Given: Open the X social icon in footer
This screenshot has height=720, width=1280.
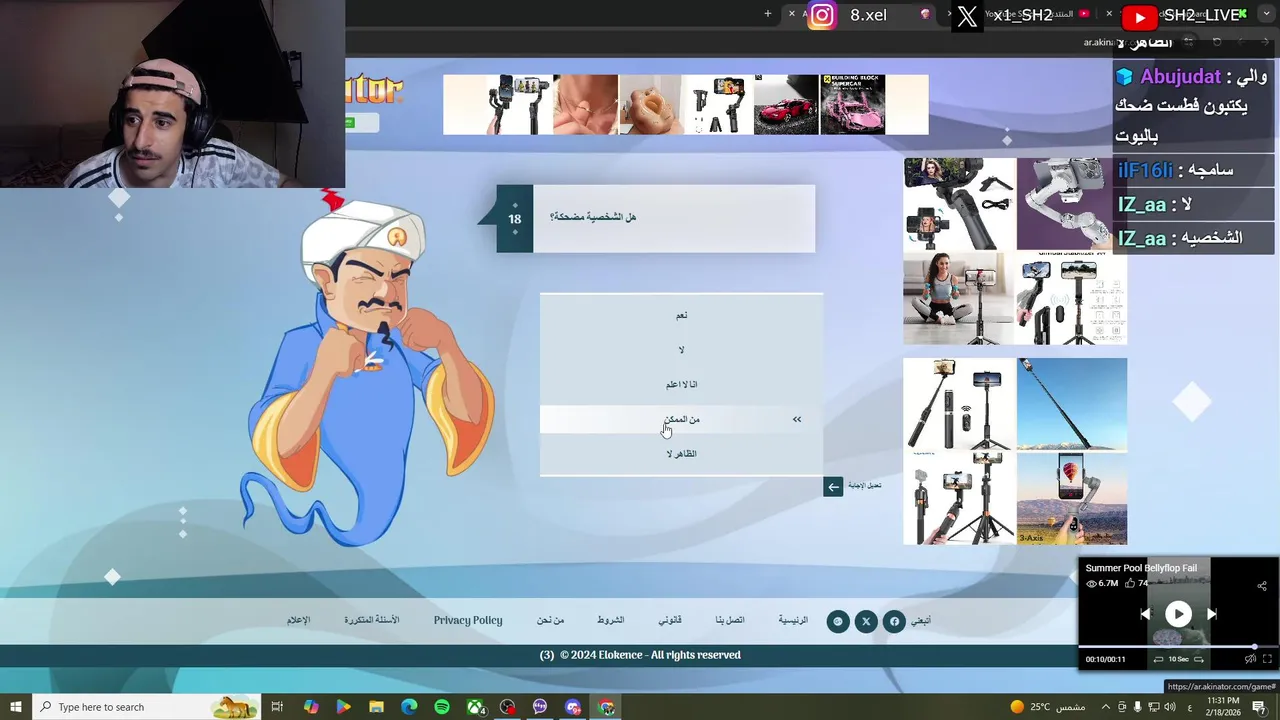Looking at the screenshot, I should point(866,621).
